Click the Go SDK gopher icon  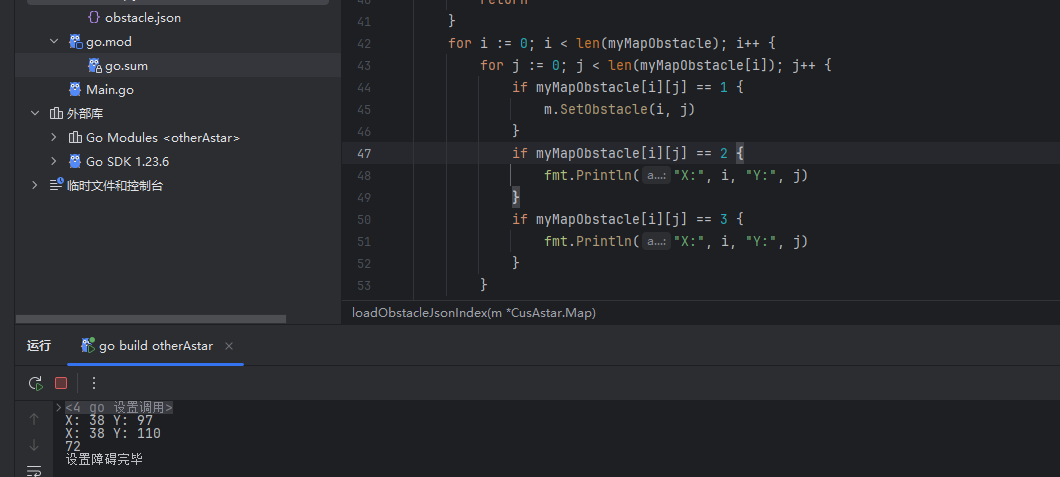tap(75, 161)
